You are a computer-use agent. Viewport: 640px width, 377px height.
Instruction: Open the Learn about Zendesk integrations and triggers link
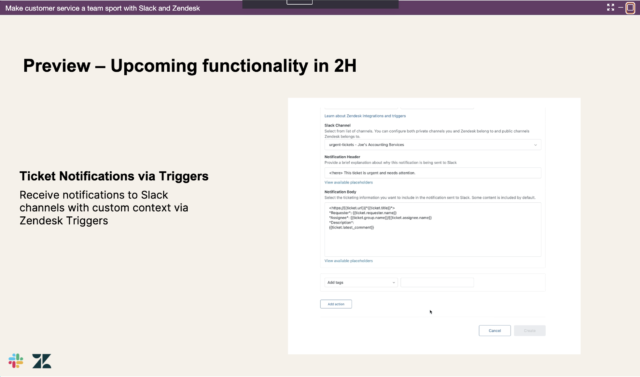tap(365, 116)
